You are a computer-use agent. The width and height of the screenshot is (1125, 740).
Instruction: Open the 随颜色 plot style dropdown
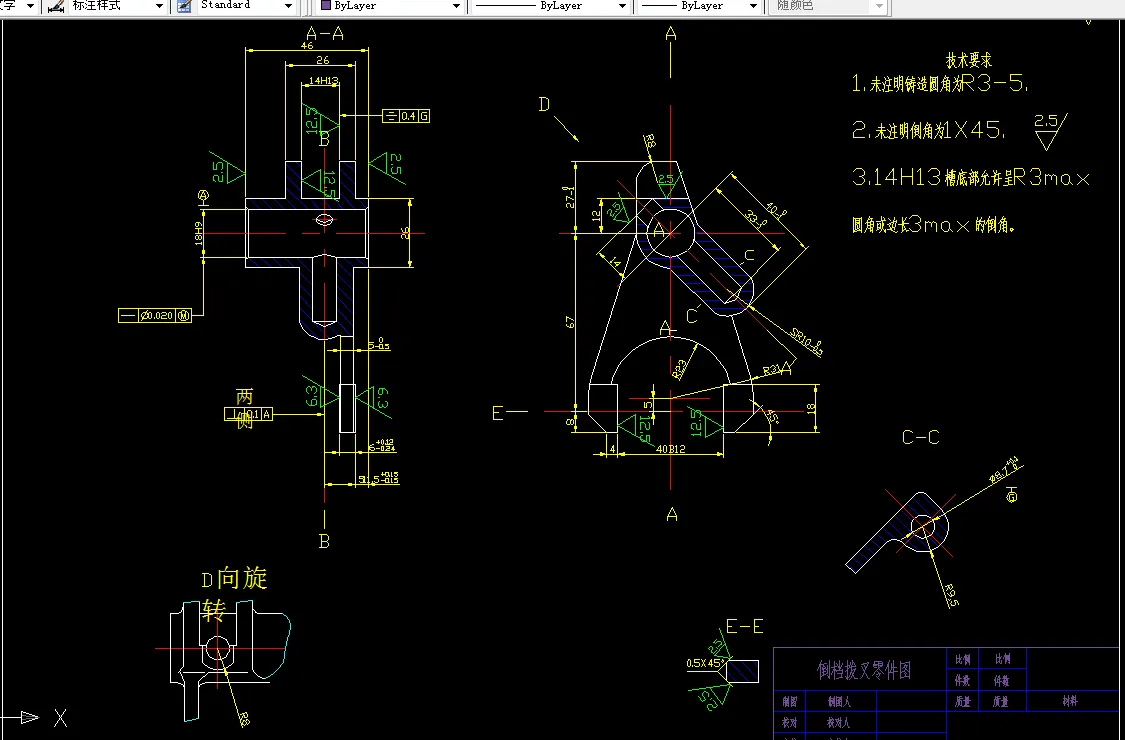880,6
